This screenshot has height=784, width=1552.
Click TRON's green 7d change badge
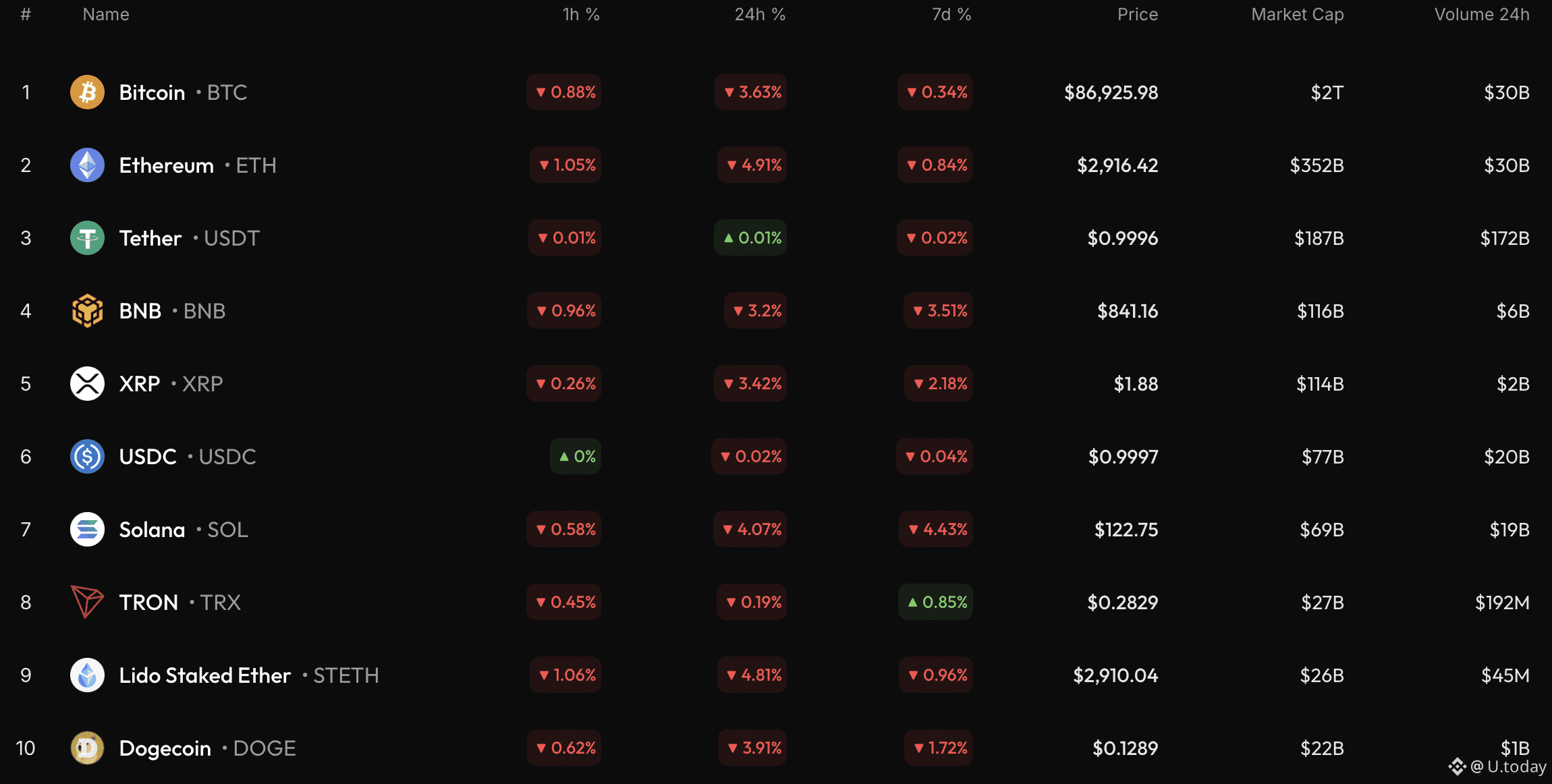(x=936, y=603)
